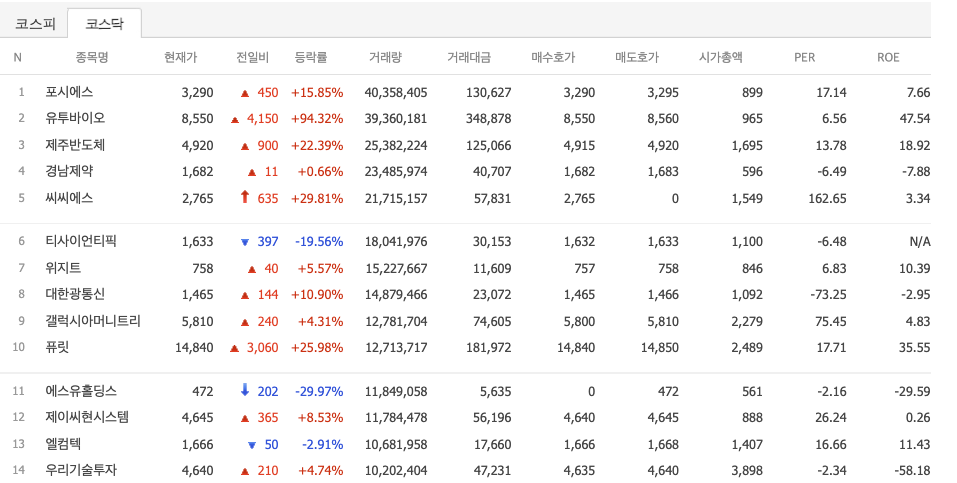The width and height of the screenshot is (957, 483).
Task: Click the up triangle beside 40
Action: (x=251, y=269)
